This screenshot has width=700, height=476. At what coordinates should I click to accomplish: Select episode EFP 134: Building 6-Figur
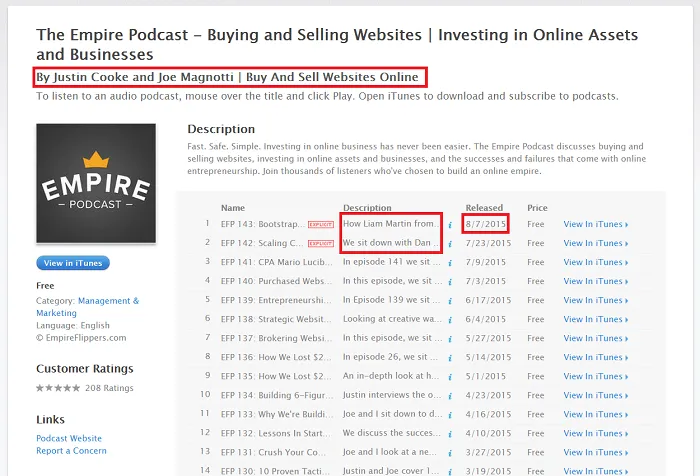coord(277,395)
